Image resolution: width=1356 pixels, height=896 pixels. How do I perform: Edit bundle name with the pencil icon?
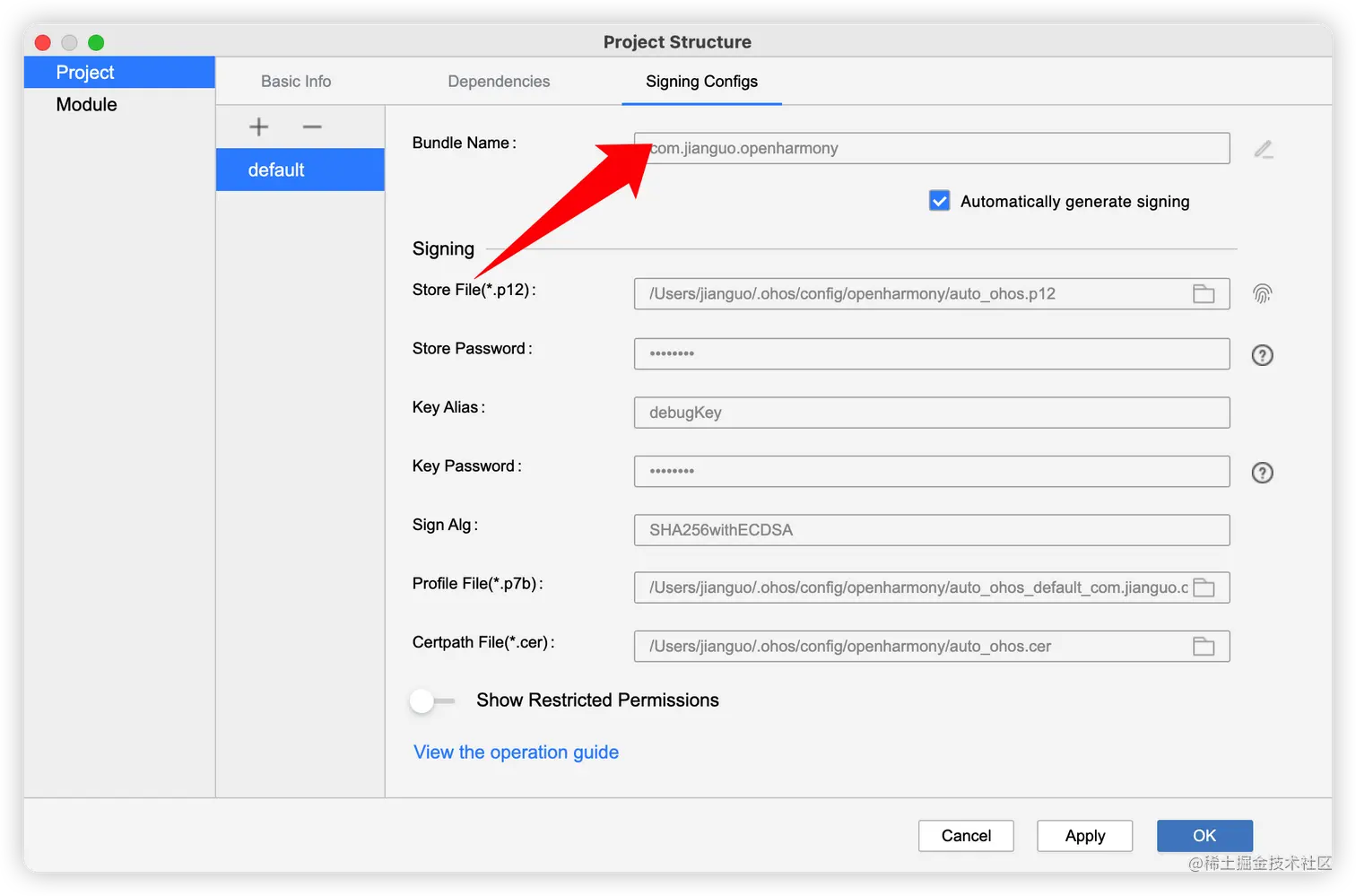pos(1264,149)
